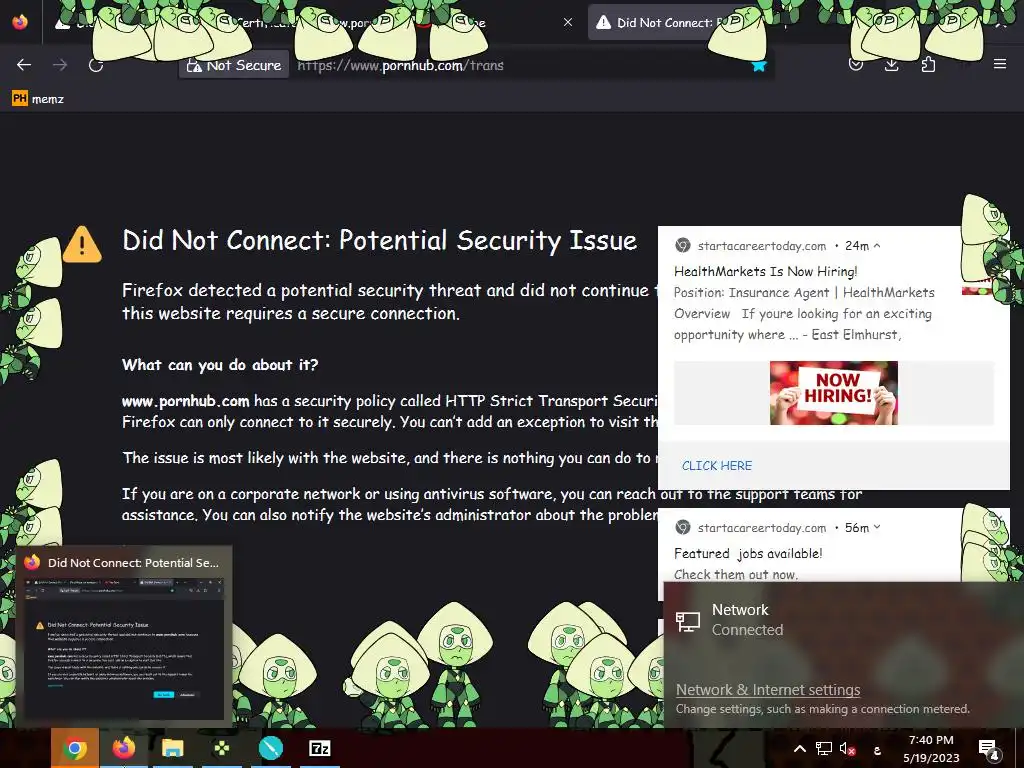
Task: Click the NOW HIRING notification image
Action: point(833,392)
